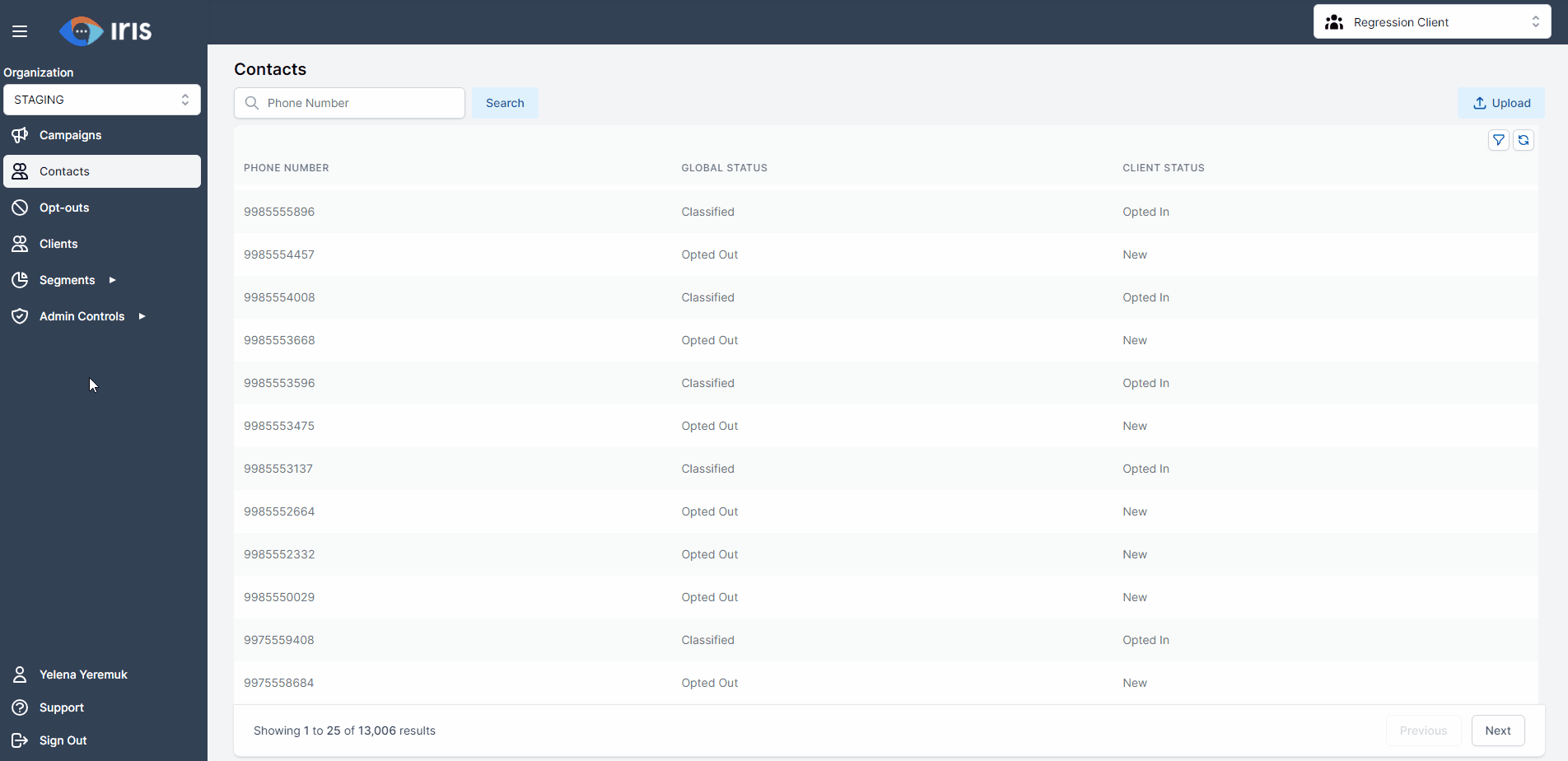Select phone number 9985553596
Screen dimensions: 1568x761
279,383
